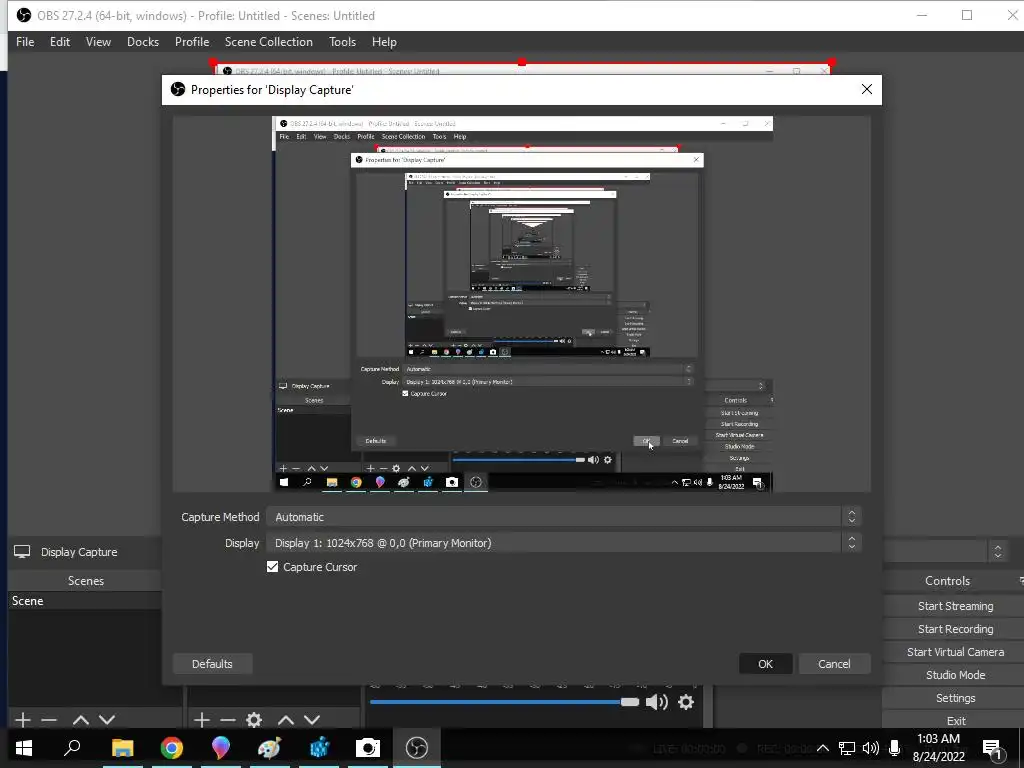Open Windows search from the taskbar

coord(72,747)
